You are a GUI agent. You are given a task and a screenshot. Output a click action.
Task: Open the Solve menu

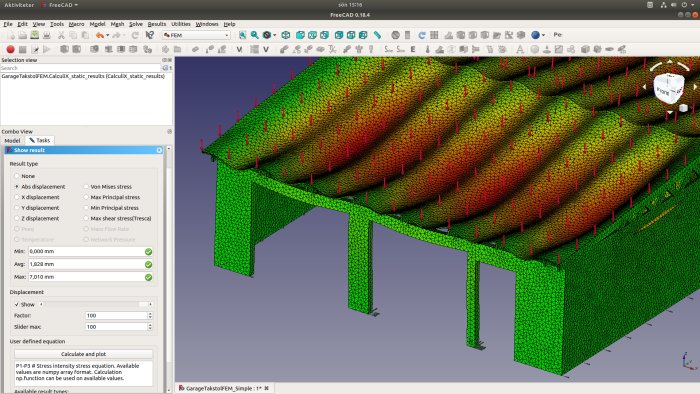136,24
